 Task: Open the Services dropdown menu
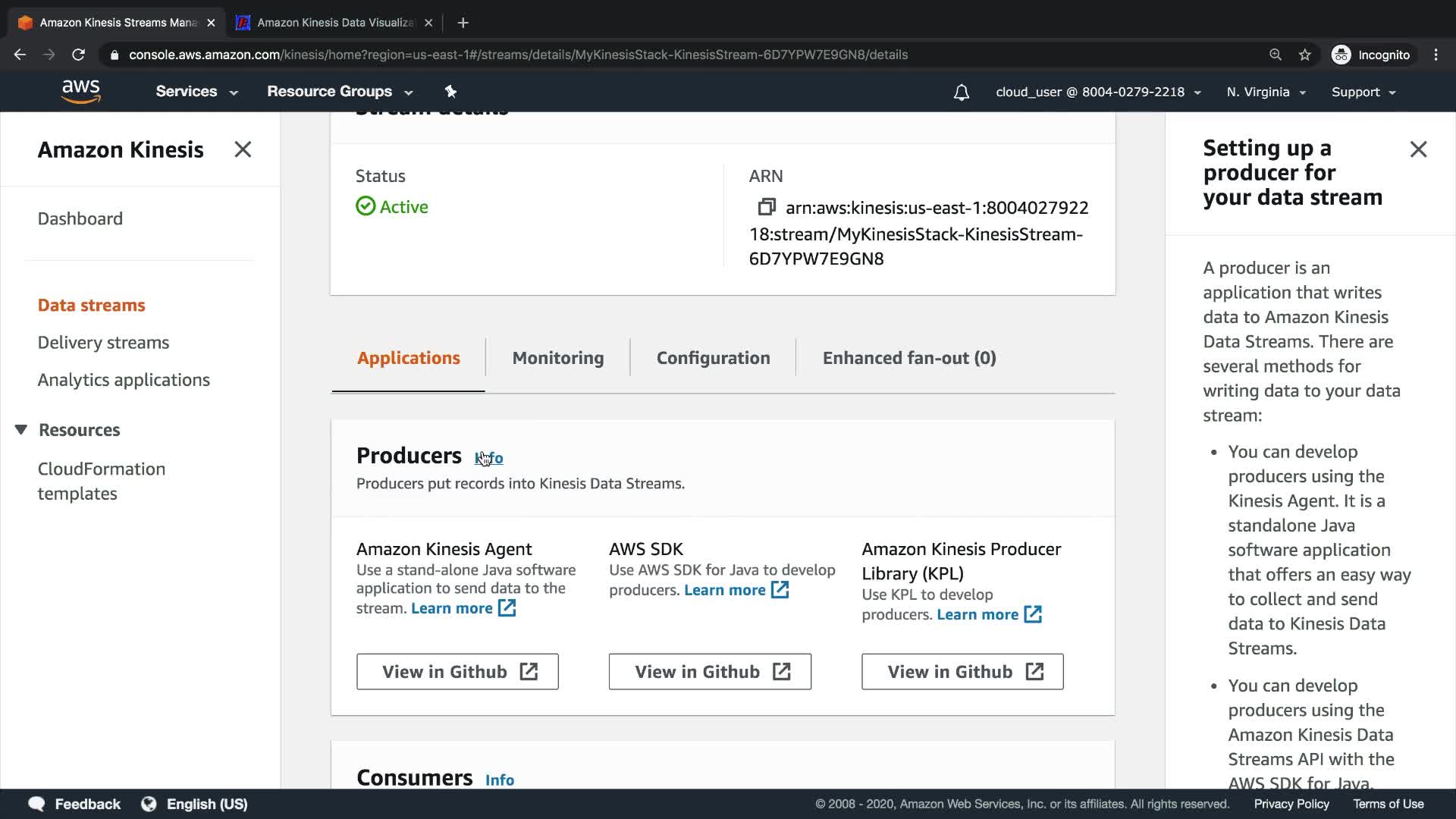coord(196,91)
